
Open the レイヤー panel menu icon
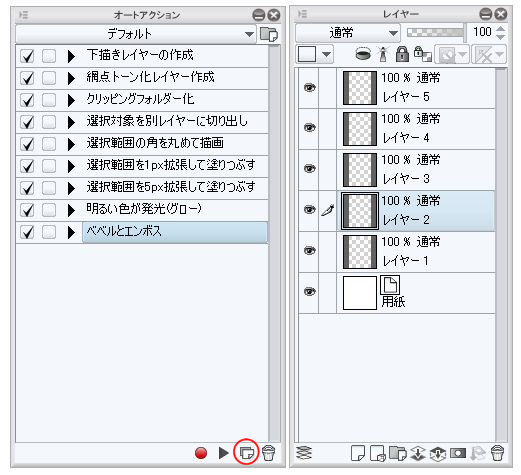coord(302,14)
